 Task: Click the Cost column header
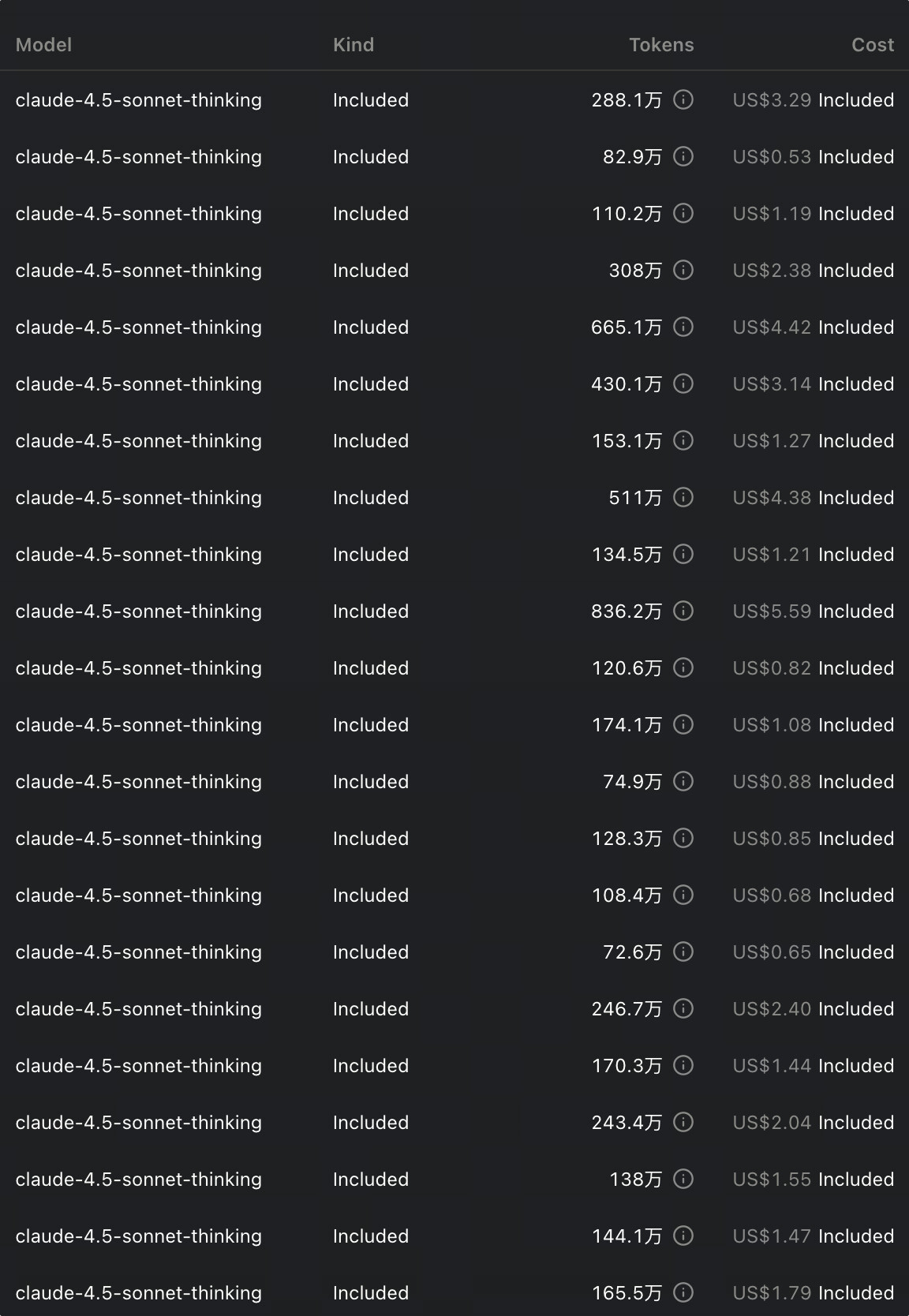pyautogui.click(x=873, y=45)
